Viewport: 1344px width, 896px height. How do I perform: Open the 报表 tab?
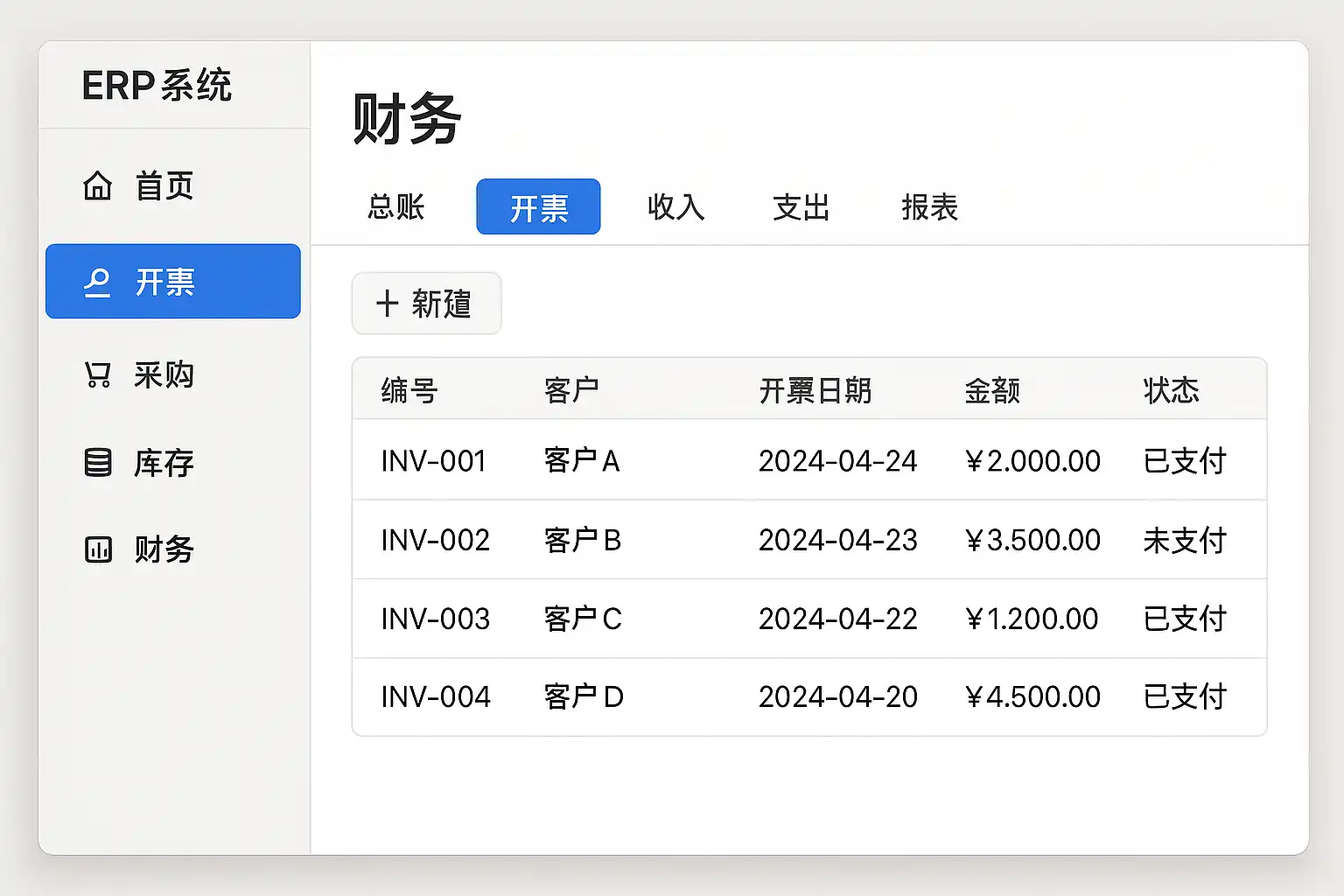[x=929, y=207]
